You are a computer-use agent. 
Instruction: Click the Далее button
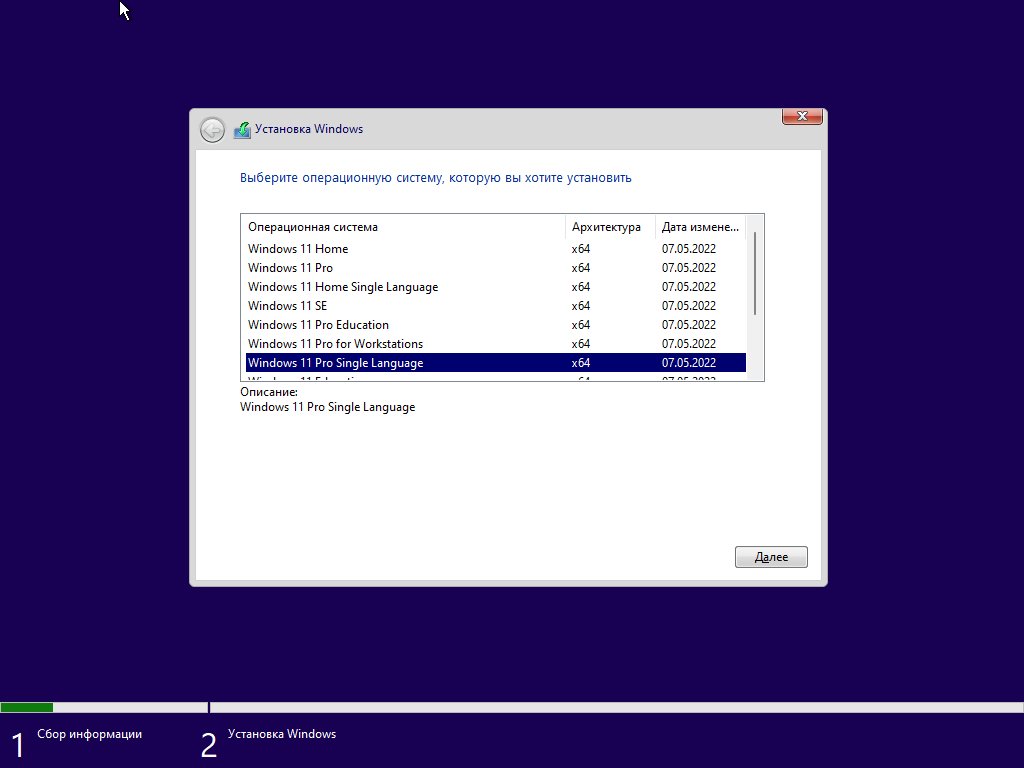(771, 557)
